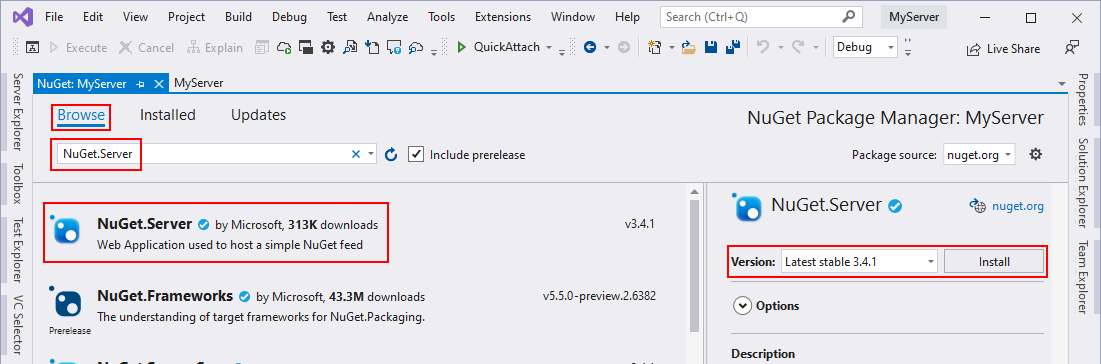Open the navigate backward history dropdown

click(x=607, y=48)
